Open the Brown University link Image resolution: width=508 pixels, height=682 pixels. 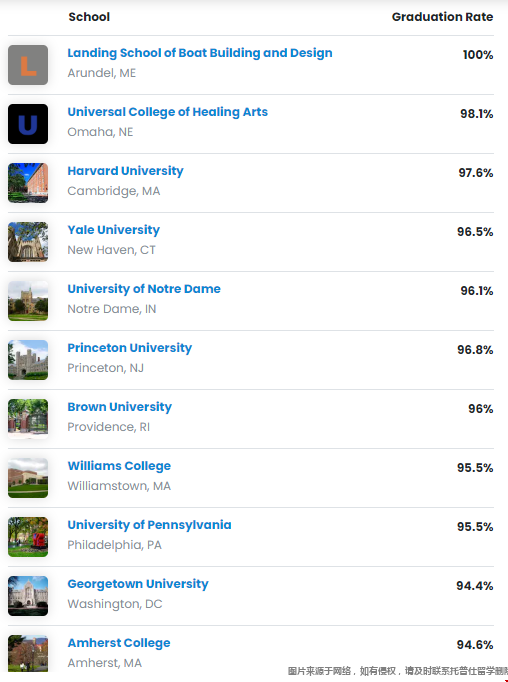120,407
